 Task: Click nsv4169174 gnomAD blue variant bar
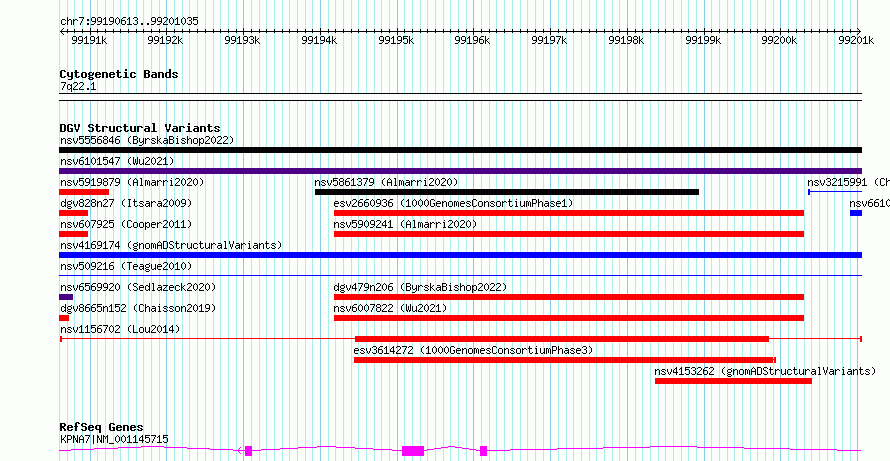click(x=460, y=255)
